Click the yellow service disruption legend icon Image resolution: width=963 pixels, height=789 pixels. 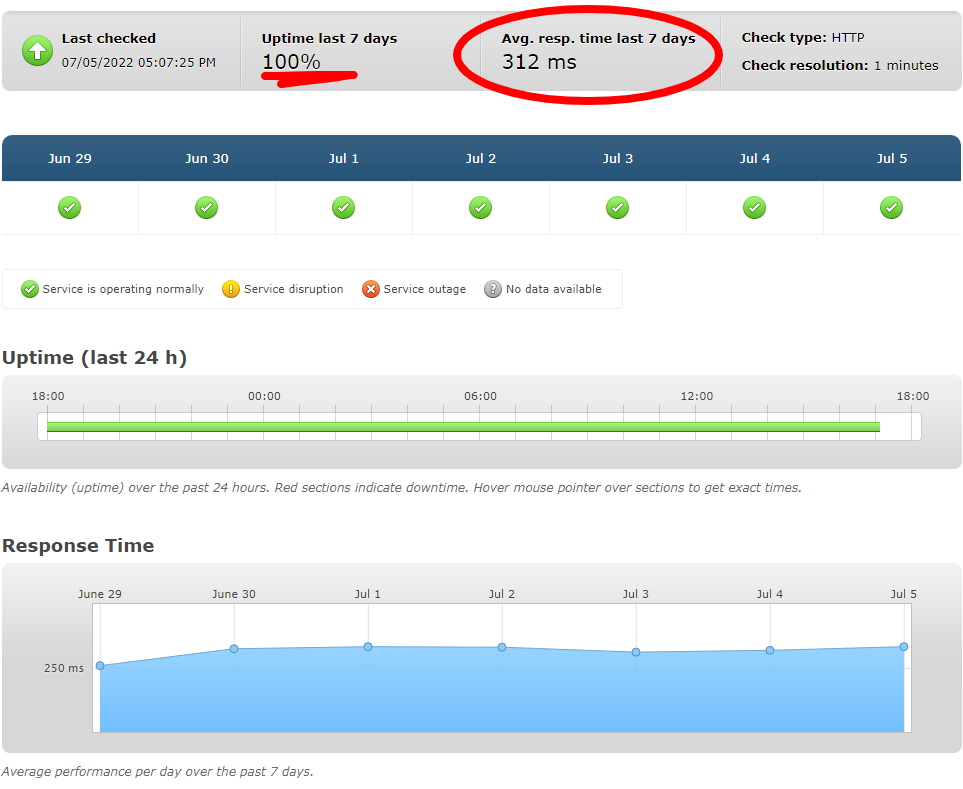pos(230,289)
